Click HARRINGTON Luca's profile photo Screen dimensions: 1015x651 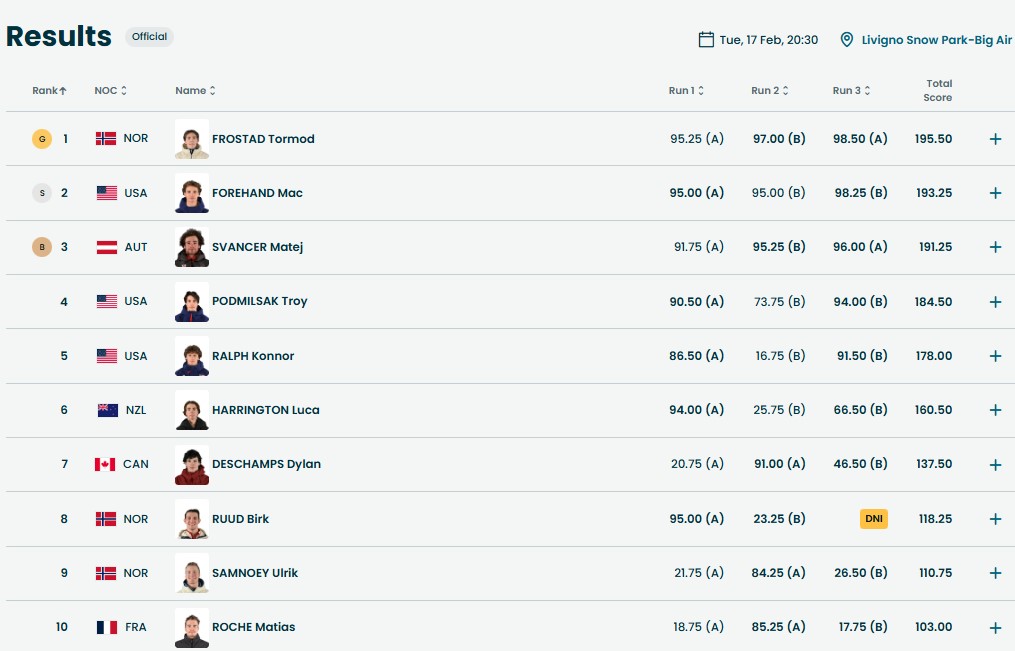pyautogui.click(x=192, y=410)
